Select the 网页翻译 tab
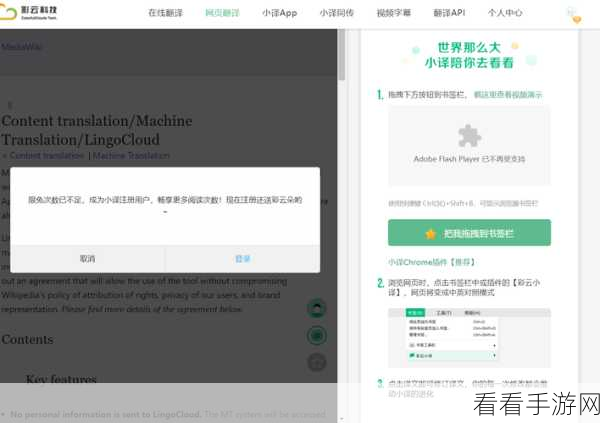The height and width of the screenshot is (423, 600). coord(222,13)
